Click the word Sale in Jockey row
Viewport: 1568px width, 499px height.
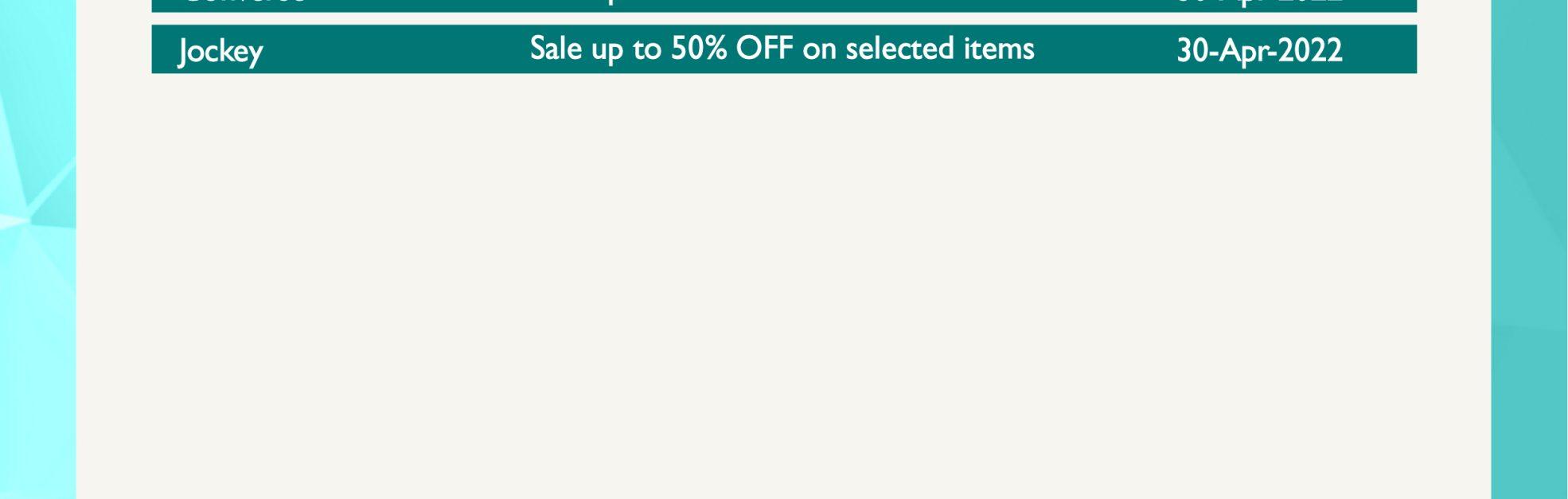[556, 49]
